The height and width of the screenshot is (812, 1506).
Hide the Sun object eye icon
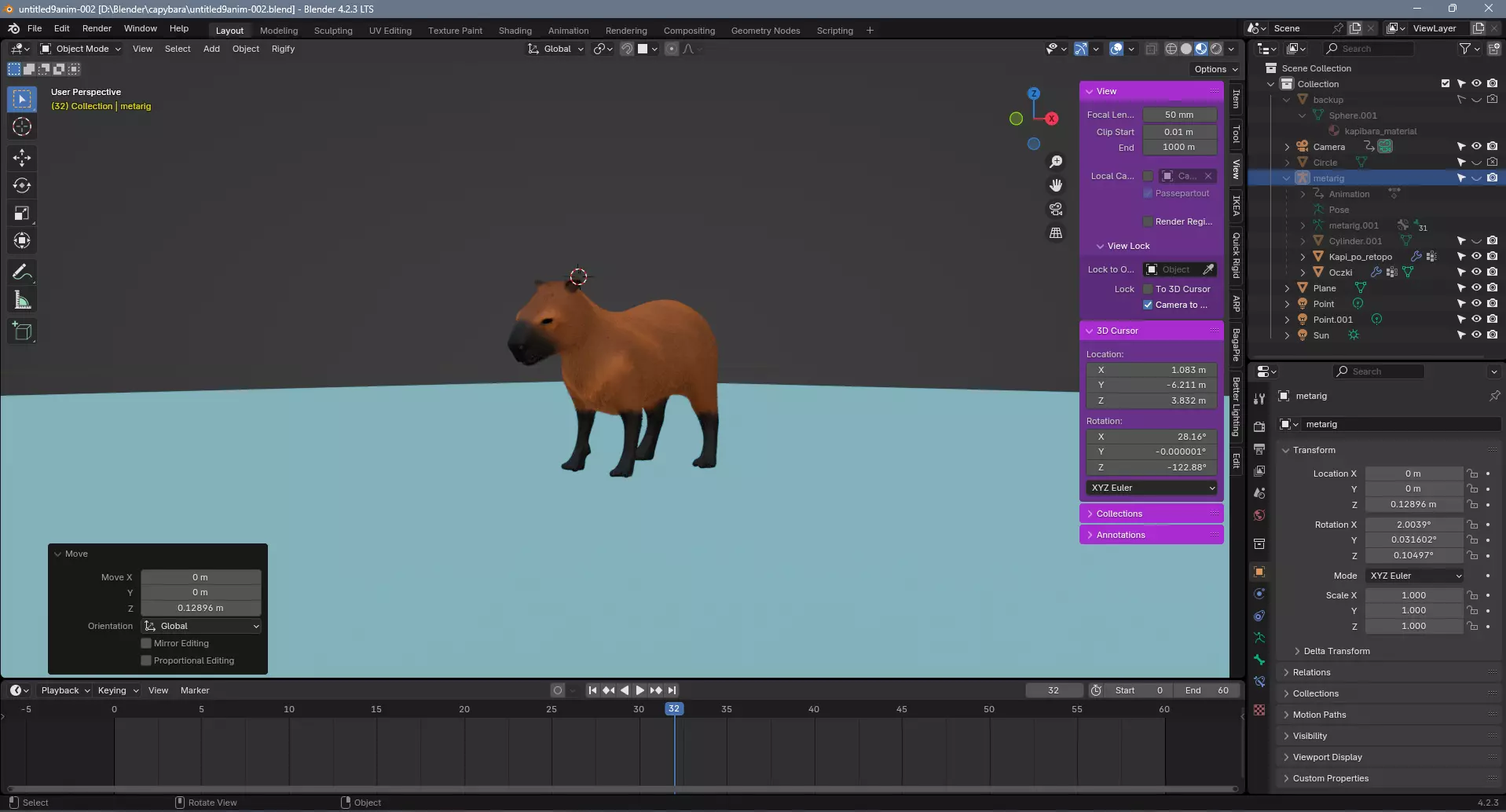[x=1476, y=335]
